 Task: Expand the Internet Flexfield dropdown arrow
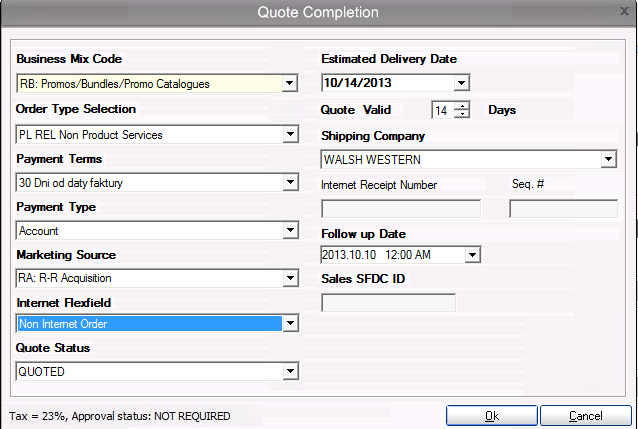point(290,324)
